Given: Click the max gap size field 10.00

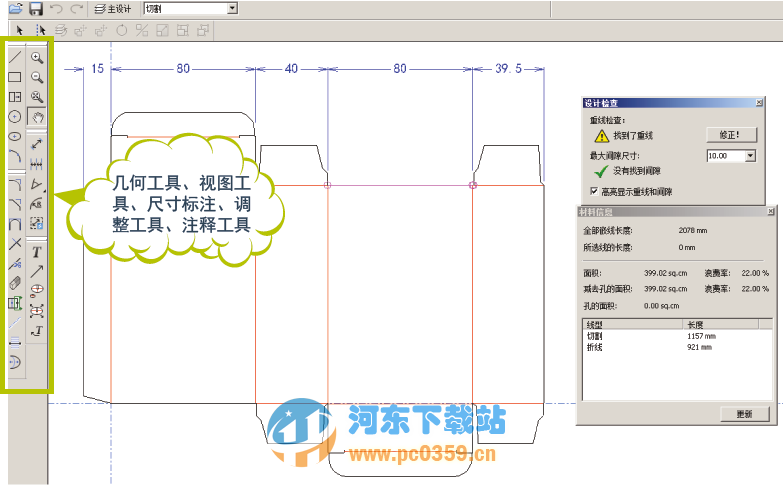Looking at the screenshot, I should pyautogui.click(x=727, y=156).
